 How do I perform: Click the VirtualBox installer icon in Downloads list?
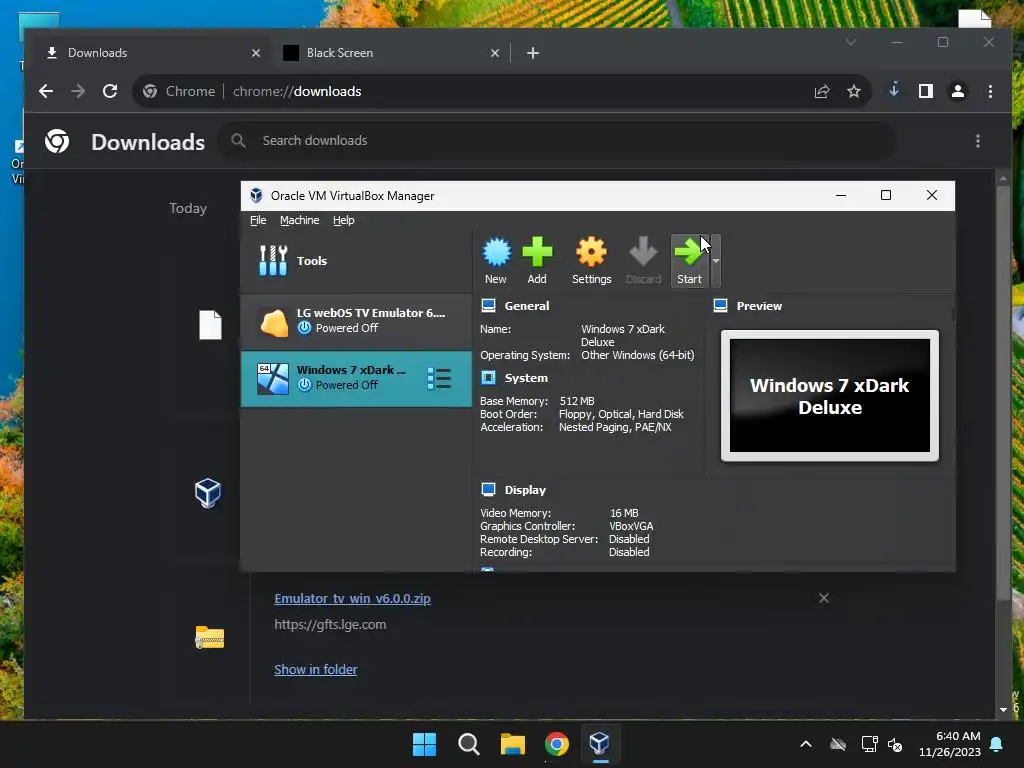(208, 493)
